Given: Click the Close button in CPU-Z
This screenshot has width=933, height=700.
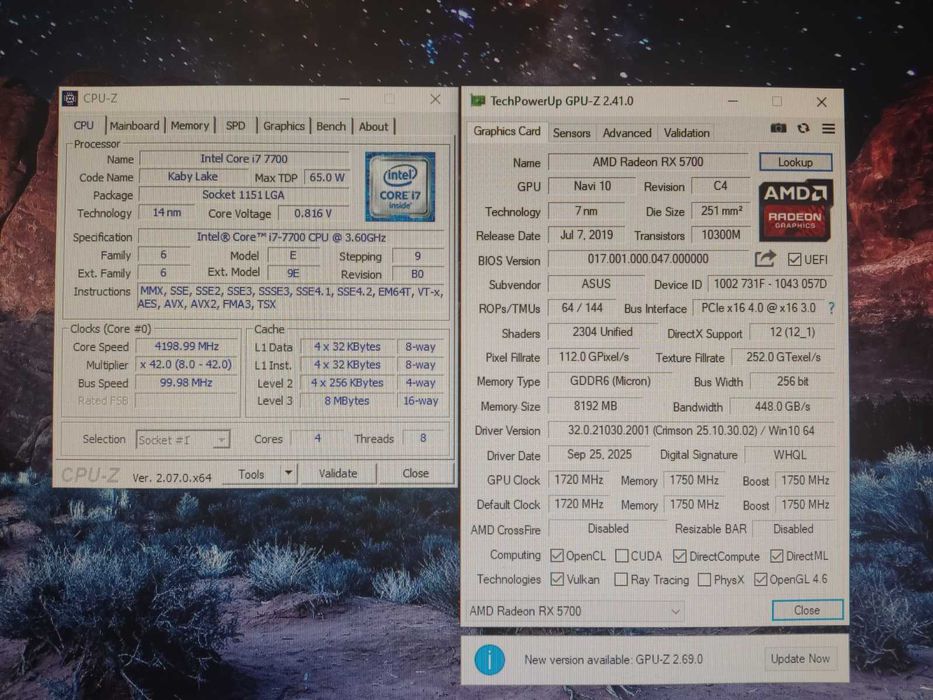Looking at the screenshot, I should coord(415,473).
